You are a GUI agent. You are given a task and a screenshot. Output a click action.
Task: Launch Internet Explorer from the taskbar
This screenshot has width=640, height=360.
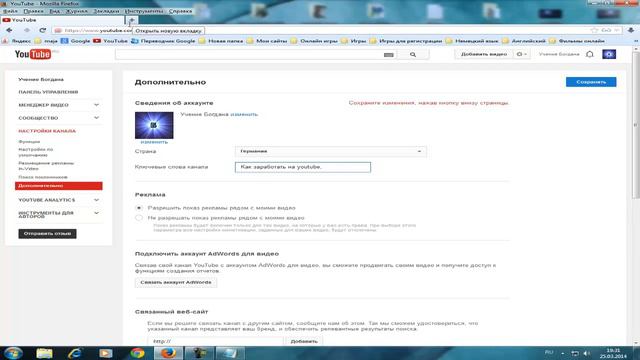coord(75,353)
